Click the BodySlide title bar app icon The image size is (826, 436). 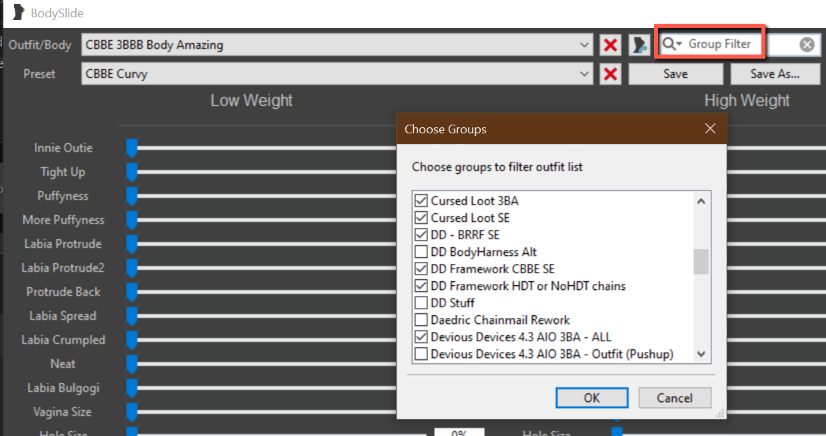(x=18, y=13)
